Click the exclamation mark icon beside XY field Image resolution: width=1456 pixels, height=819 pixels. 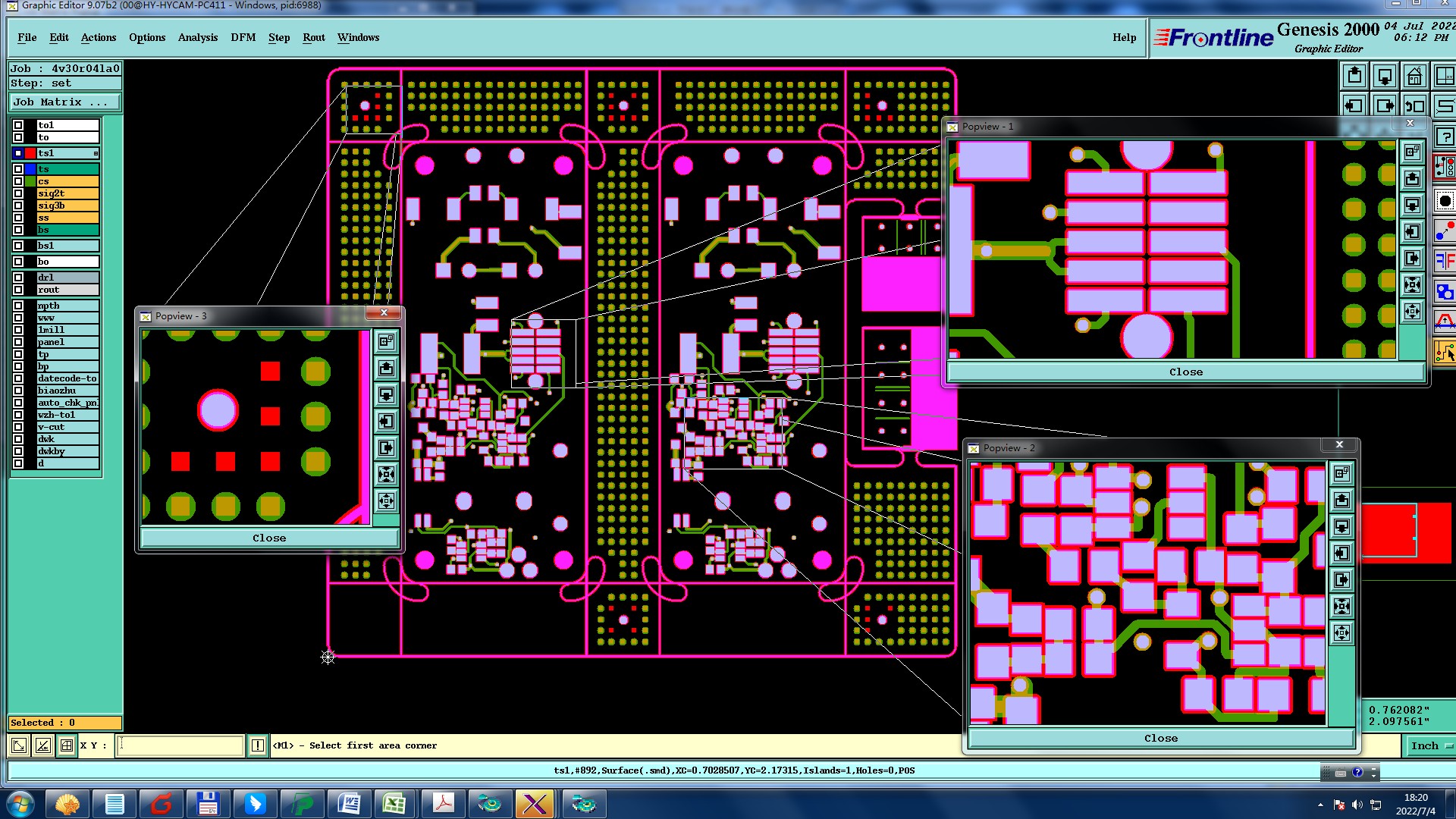(x=258, y=745)
